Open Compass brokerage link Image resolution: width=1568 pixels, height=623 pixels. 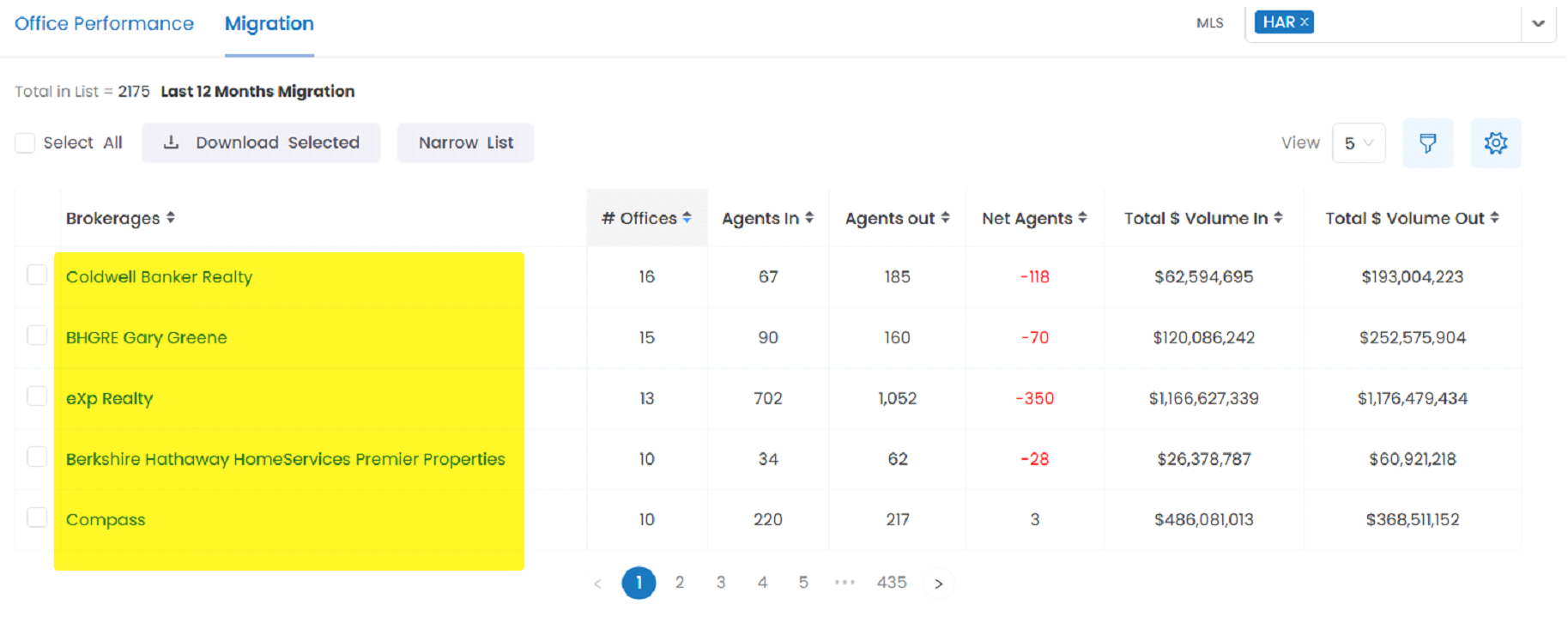[x=106, y=520]
